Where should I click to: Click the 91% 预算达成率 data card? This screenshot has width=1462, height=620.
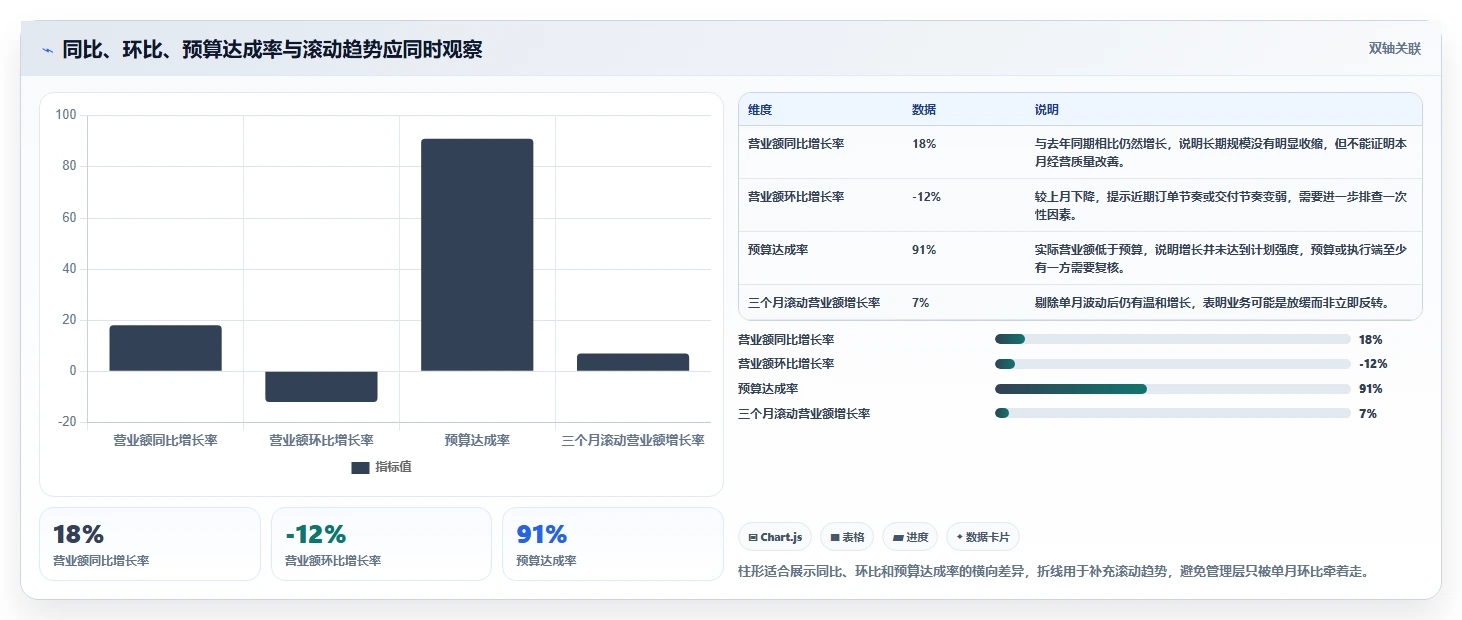point(612,544)
